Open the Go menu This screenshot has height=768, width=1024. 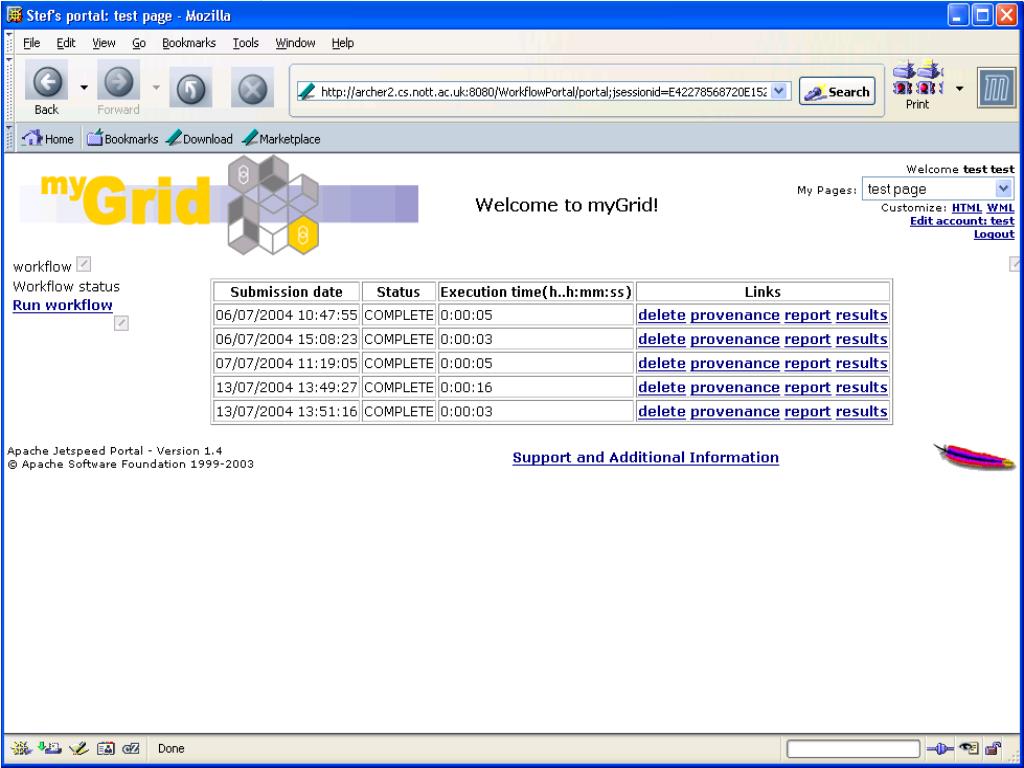point(139,43)
